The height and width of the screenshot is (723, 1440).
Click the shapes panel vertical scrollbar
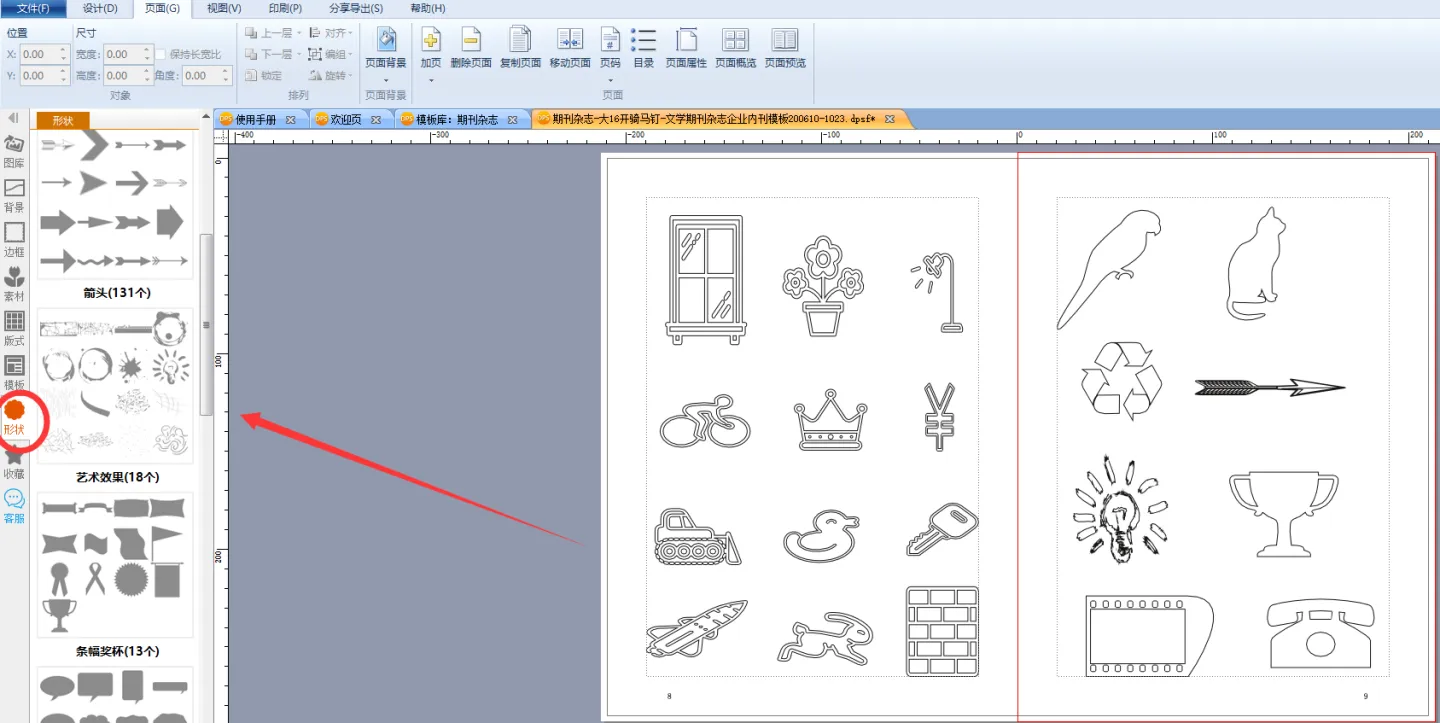pyautogui.click(x=206, y=324)
